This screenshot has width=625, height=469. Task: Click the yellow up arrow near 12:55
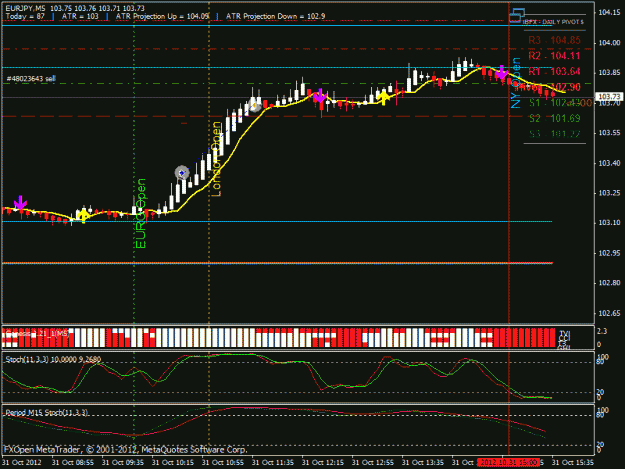[383, 97]
